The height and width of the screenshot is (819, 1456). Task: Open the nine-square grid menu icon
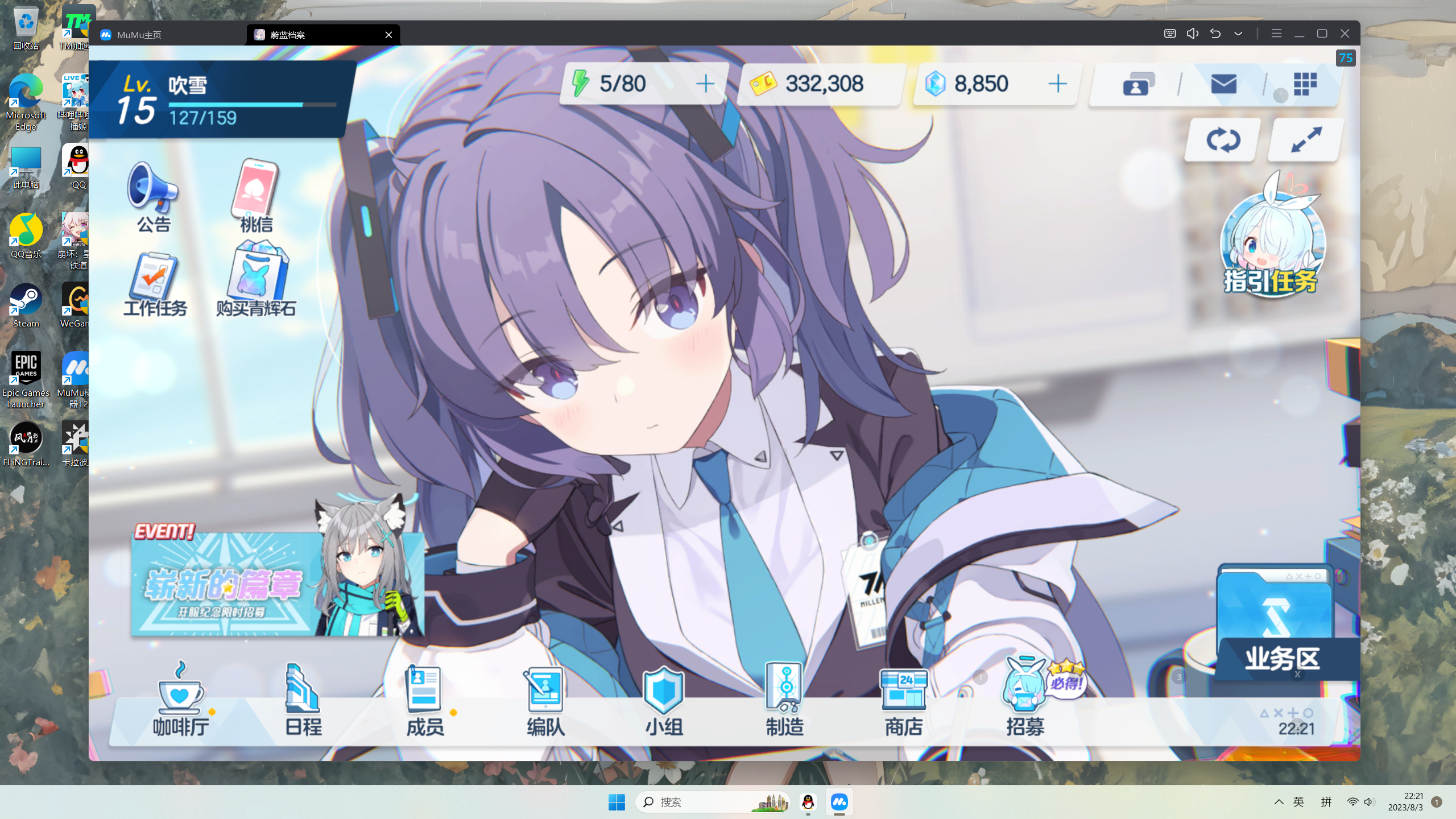click(1305, 84)
